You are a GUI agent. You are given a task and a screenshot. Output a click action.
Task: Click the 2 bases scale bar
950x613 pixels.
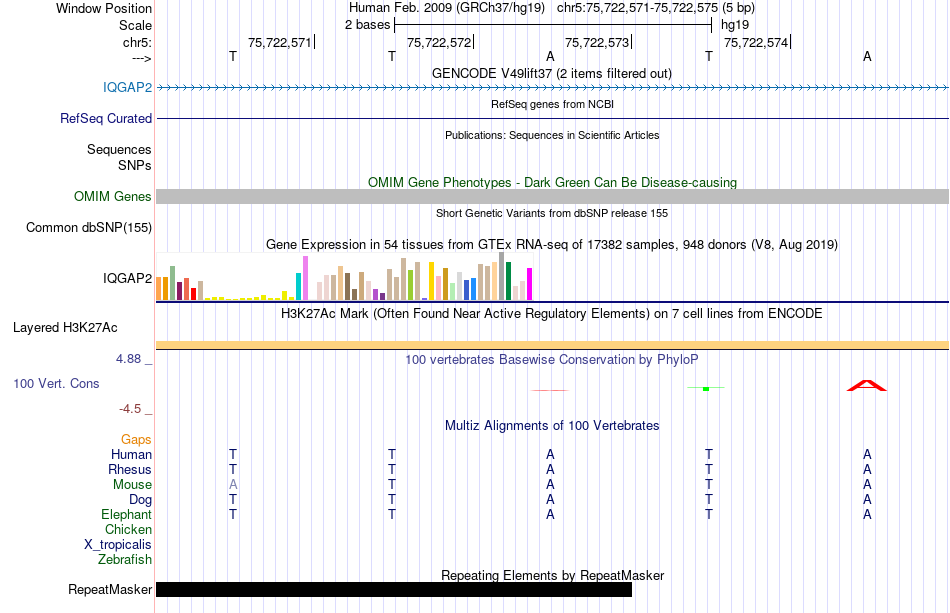pyautogui.click(x=553, y=25)
